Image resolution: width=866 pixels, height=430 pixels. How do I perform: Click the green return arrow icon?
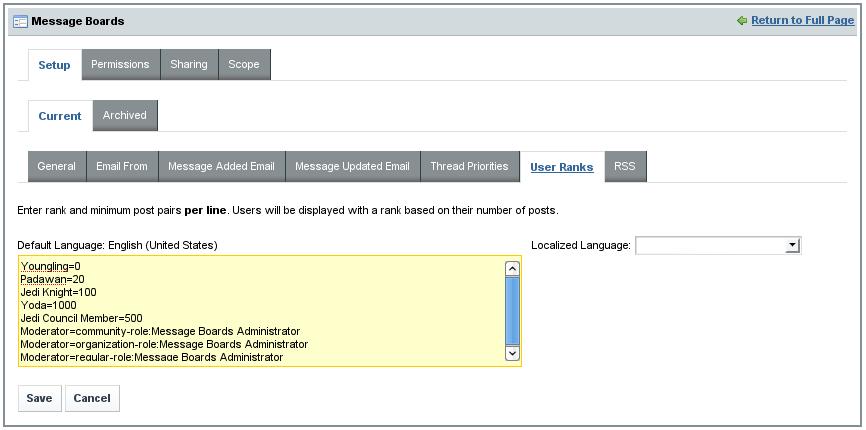pos(742,20)
